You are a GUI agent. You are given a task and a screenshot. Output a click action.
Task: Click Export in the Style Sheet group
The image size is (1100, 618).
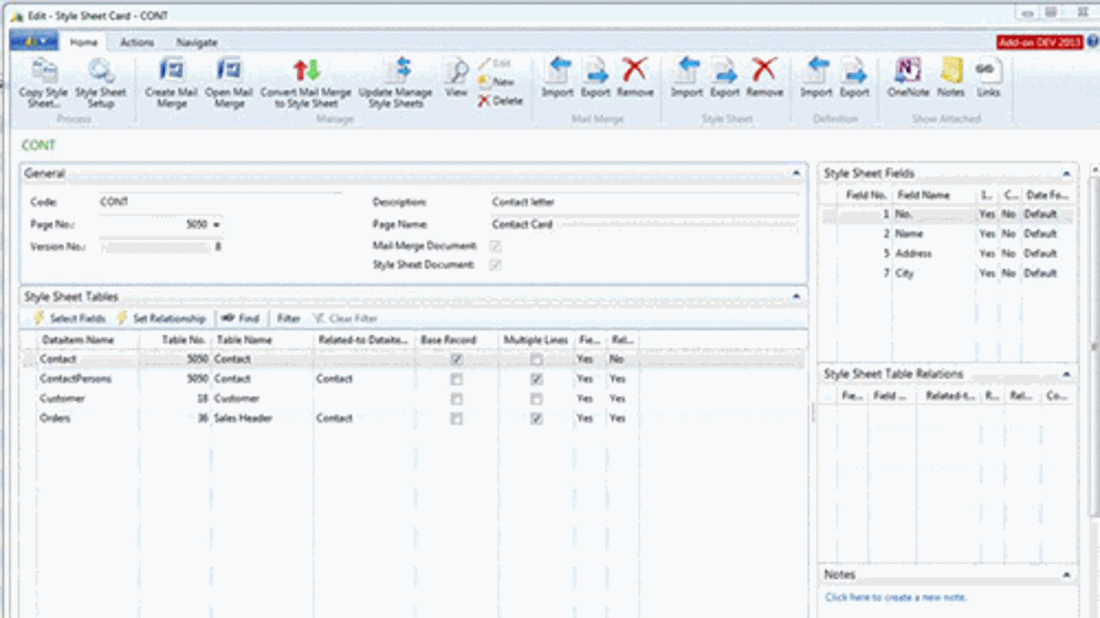click(x=725, y=77)
